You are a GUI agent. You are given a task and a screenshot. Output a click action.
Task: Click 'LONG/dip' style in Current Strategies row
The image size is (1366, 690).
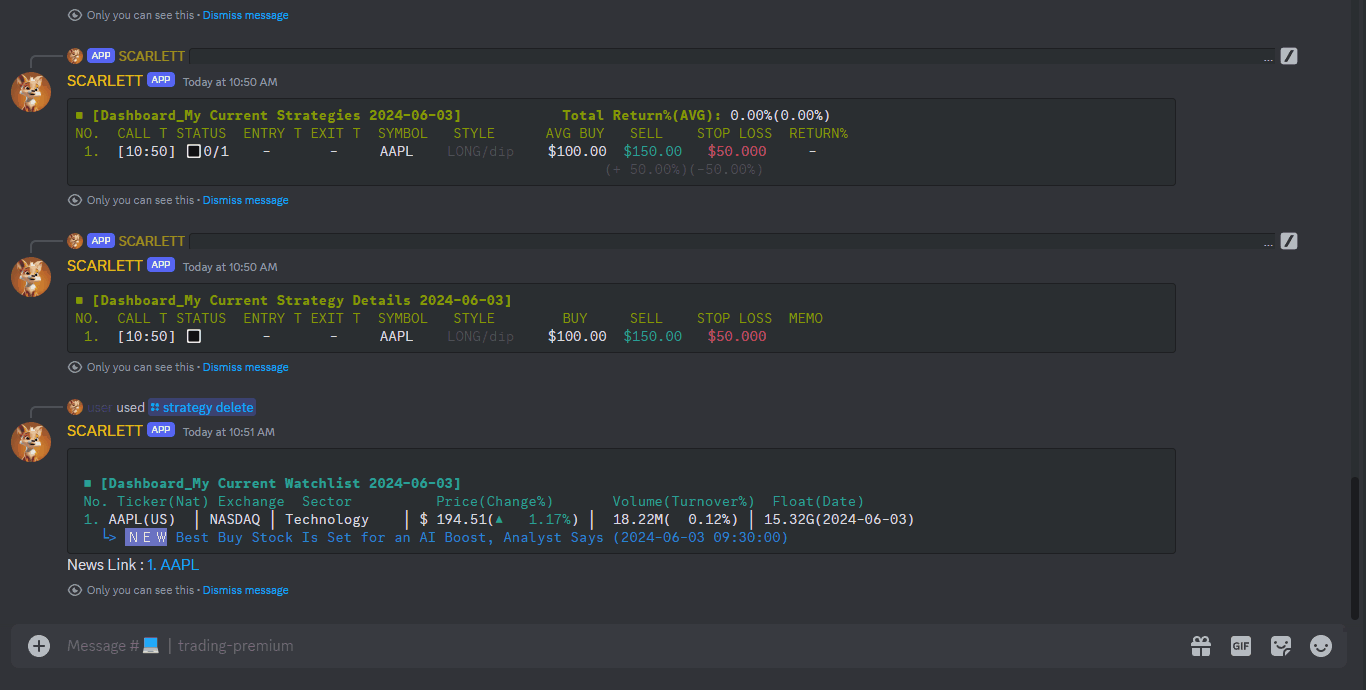[x=481, y=151]
